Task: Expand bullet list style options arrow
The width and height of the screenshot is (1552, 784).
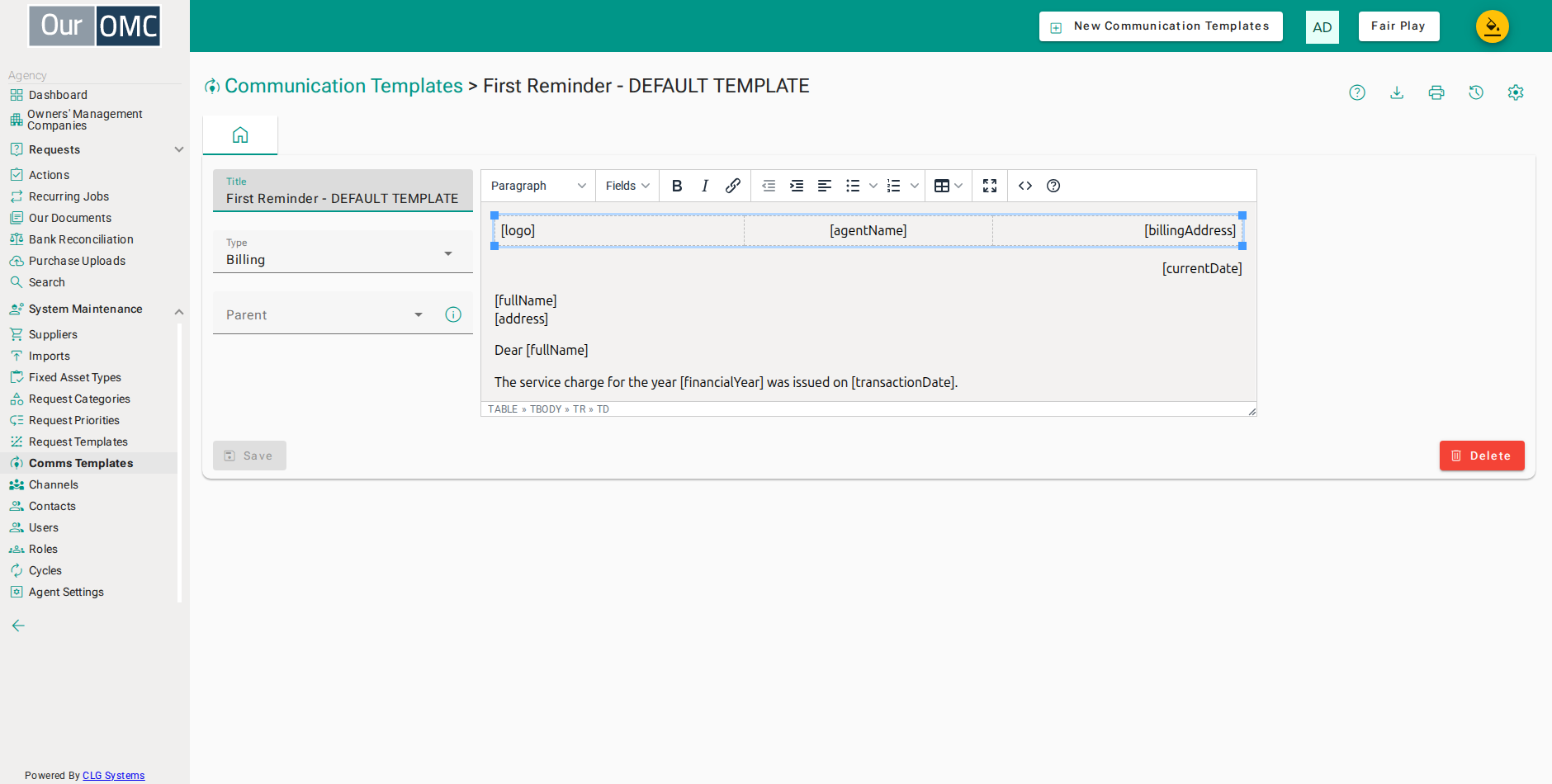Action: tap(873, 186)
